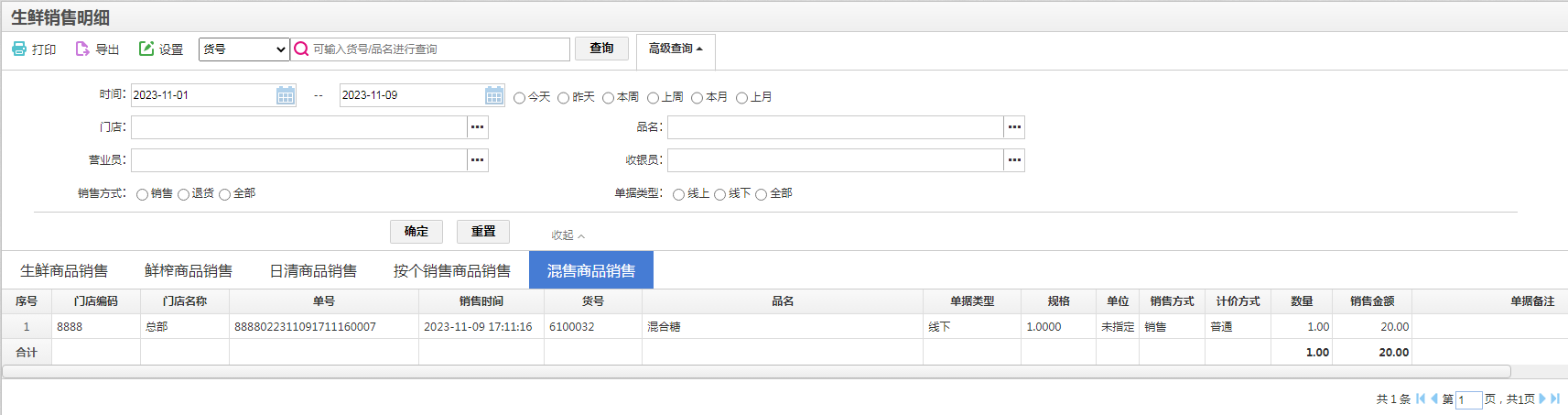The height and width of the screenshot is (415, 1568).
Task: Click 总部 store name cell
Action: pyautogui.click(x=185, y=327)
